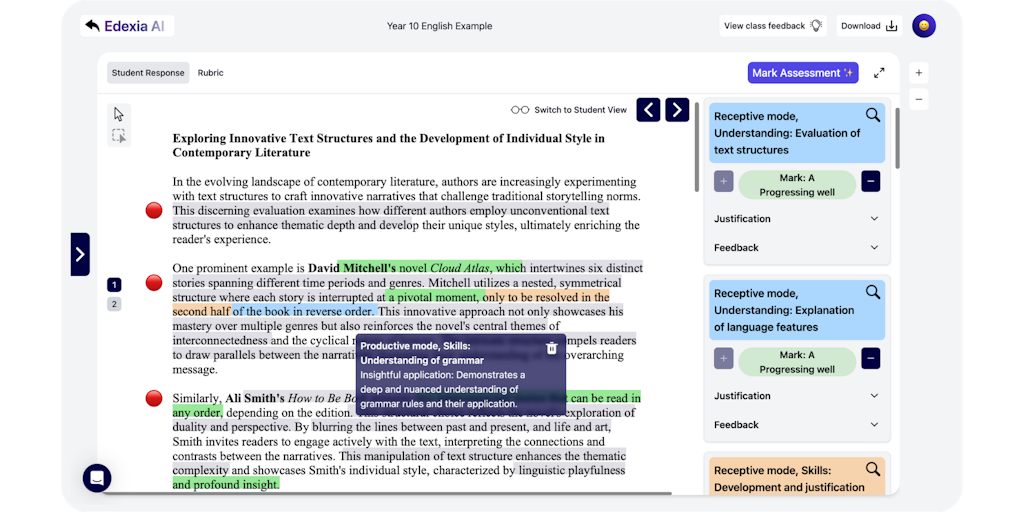
Task: Go back using Edexia AI arrow
Action: coord(93,26)
